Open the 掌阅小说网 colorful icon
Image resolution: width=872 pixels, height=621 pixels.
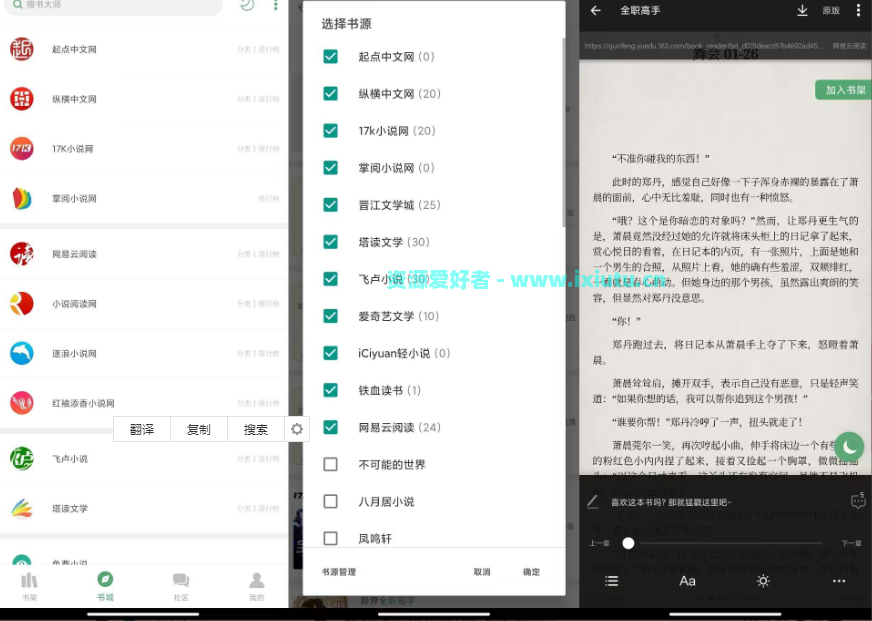coord(22,198)
